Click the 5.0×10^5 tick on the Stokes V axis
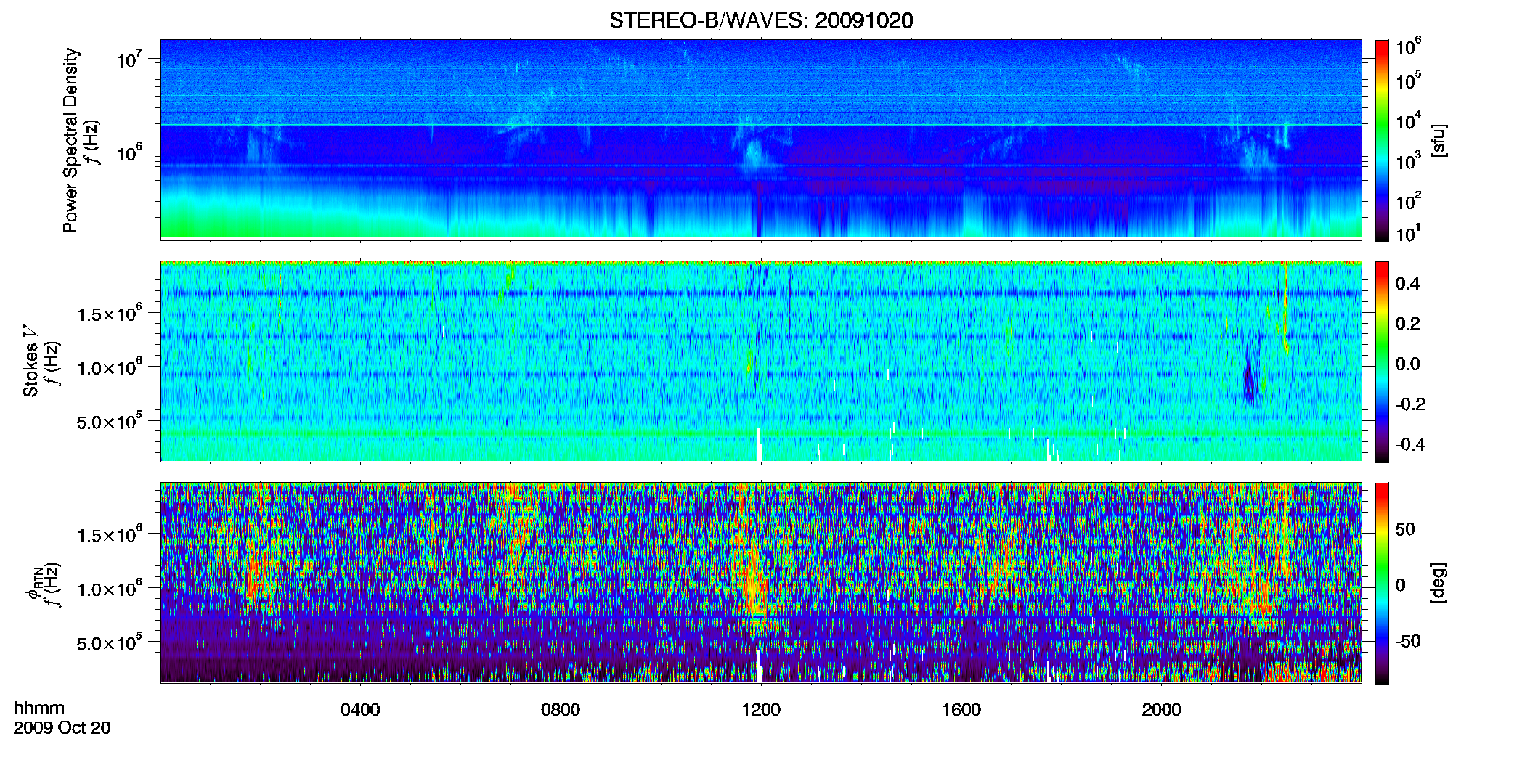The width and height of the screenshot is (1522, 784). tap(110, 422)
